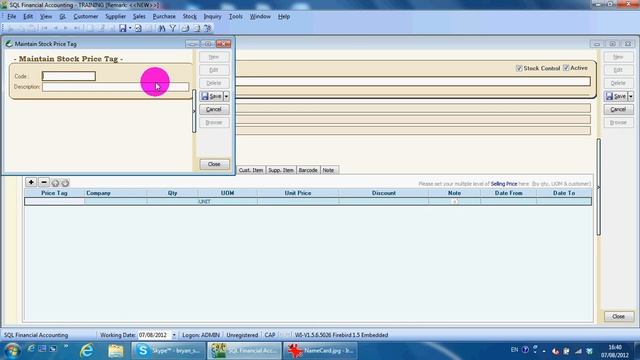Click the Unit Price column header

(298, 193)
